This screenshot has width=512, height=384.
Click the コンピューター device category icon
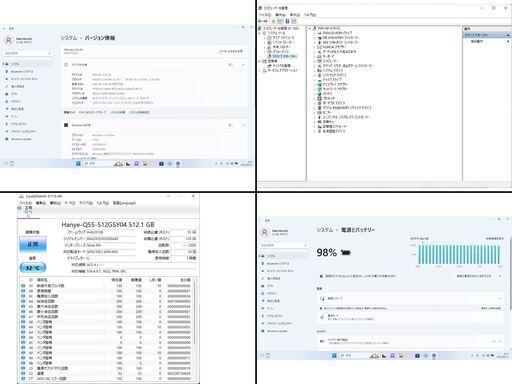[319, 61]
